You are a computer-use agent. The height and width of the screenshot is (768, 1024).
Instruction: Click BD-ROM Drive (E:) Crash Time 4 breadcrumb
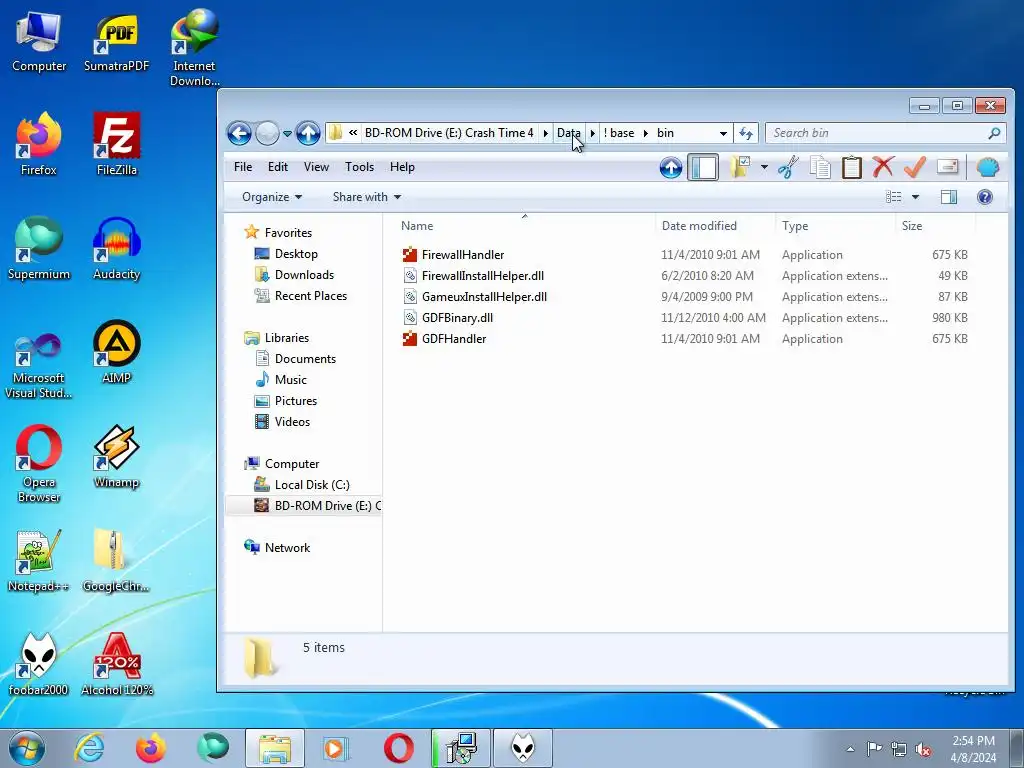(x=449, y=133)
